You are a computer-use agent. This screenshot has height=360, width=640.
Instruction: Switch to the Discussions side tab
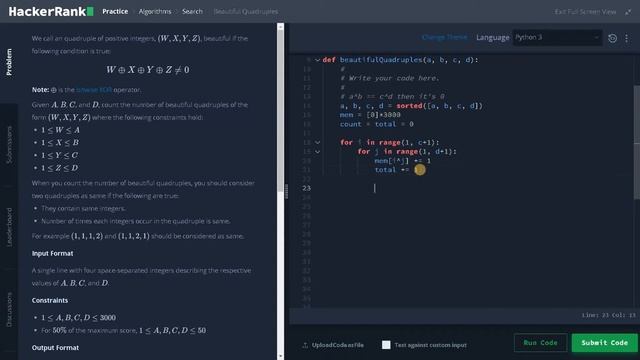click(x=9, y=309)
